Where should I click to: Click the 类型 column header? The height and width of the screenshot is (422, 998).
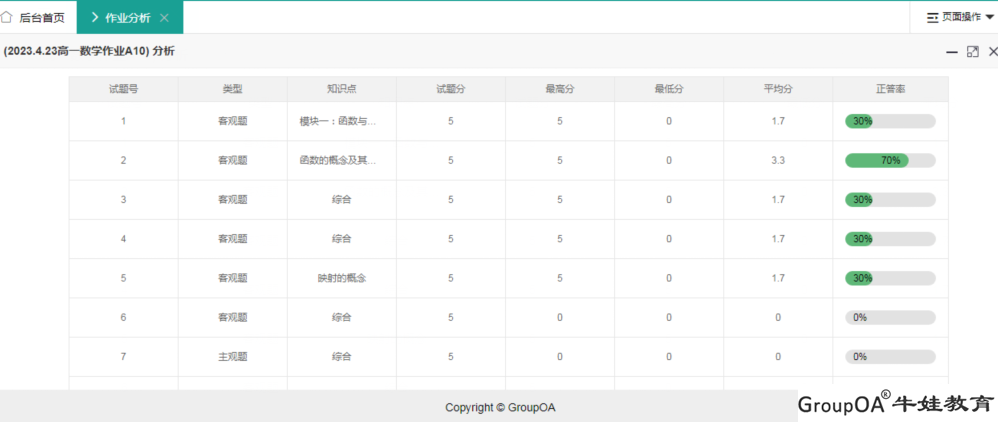click(x=232, y=89)
